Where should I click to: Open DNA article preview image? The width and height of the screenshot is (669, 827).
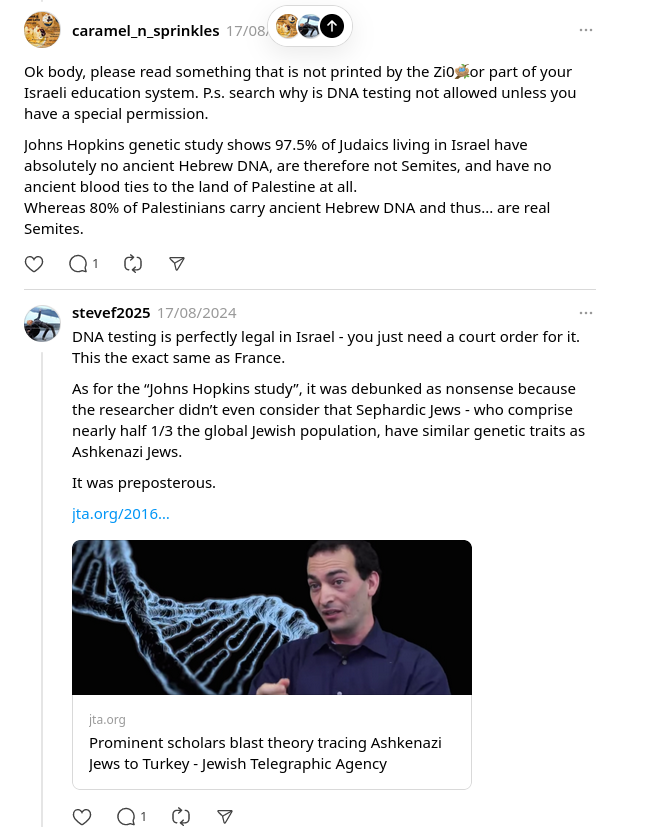(272, 617)
